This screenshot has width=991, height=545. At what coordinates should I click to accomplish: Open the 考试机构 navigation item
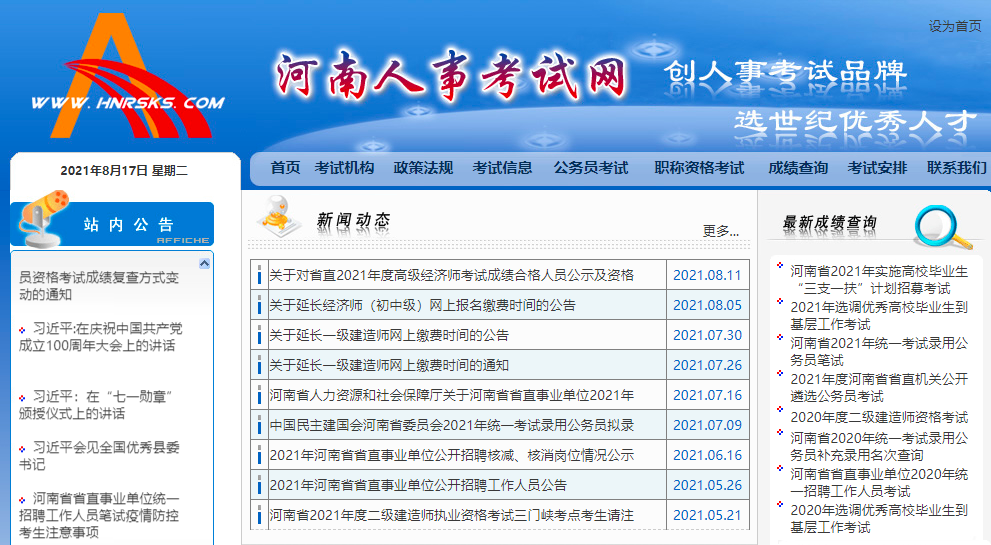pyautogui.click(x=344, y=168)
